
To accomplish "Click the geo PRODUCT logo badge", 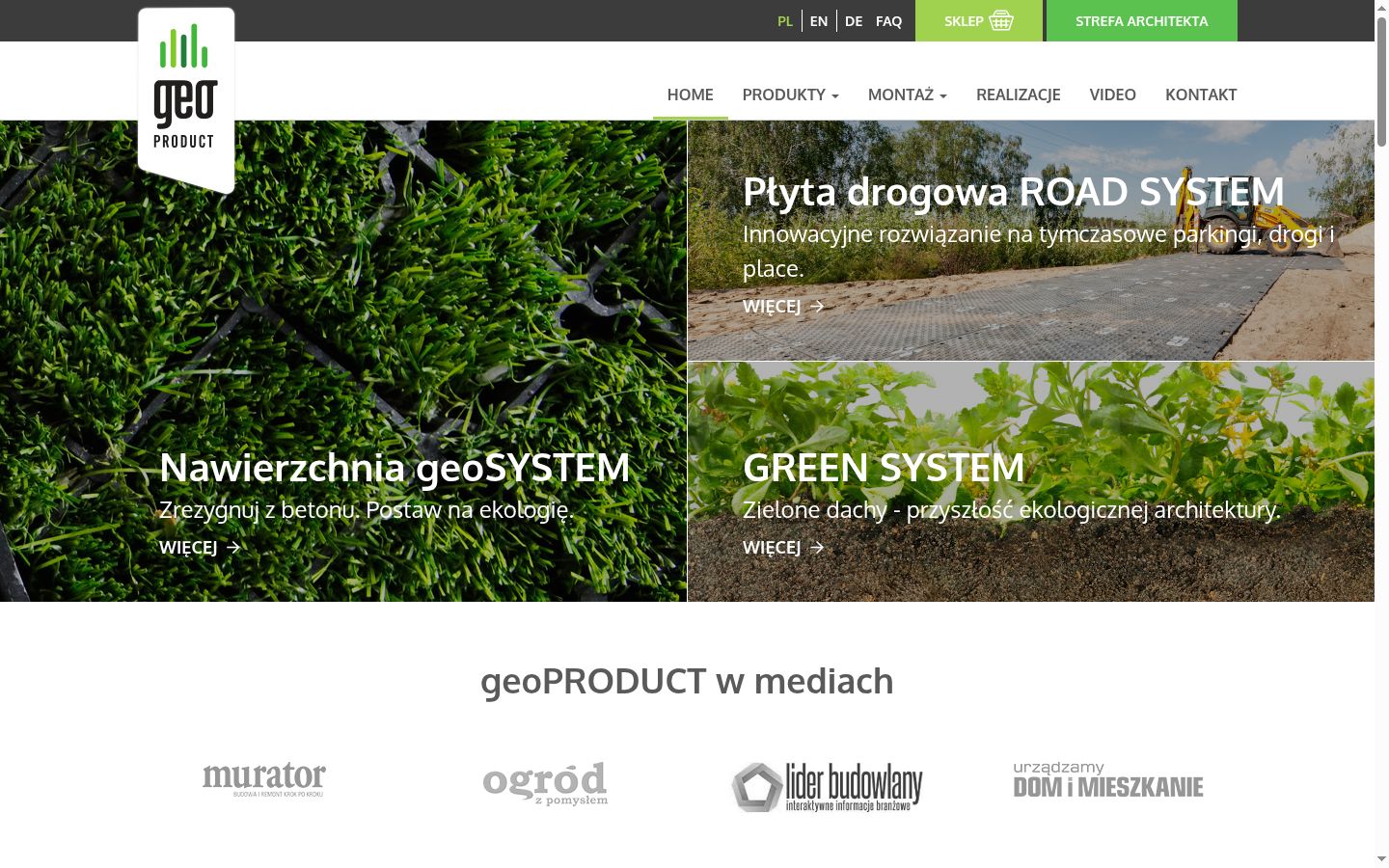I will pyautogui.click(x=186, y=99).
